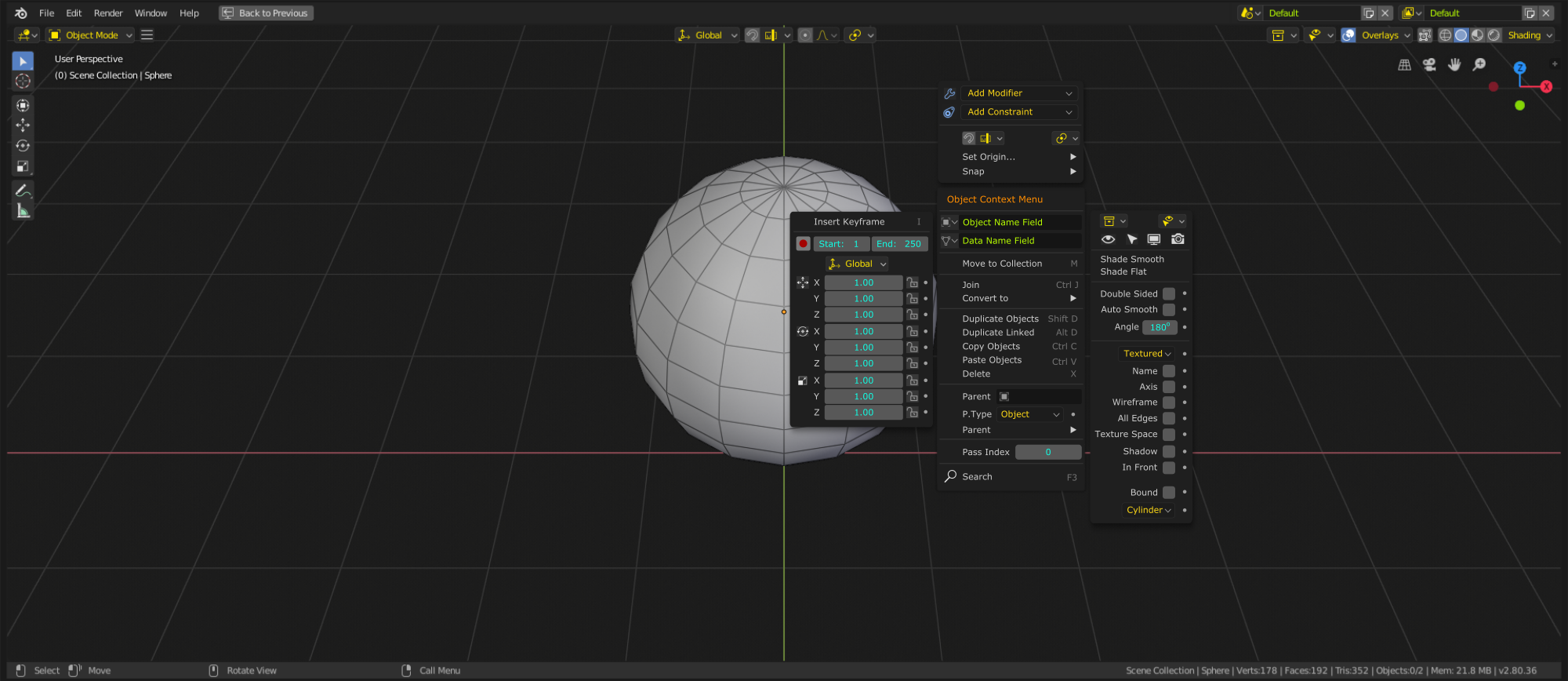
Task: Open the Cylinder bounds type dropdown
Action: pyautogui.click(x=1148, y=510)
